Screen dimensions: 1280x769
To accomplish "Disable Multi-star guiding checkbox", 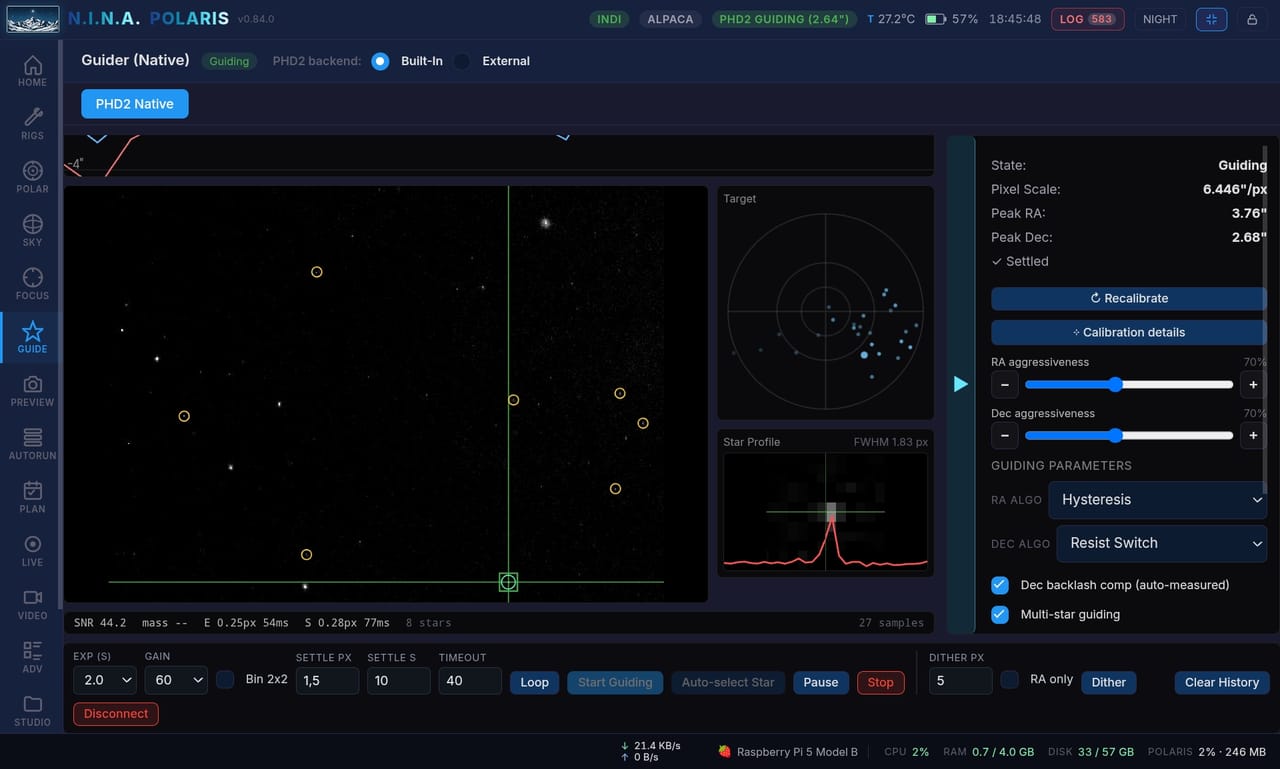I will 999,614.
